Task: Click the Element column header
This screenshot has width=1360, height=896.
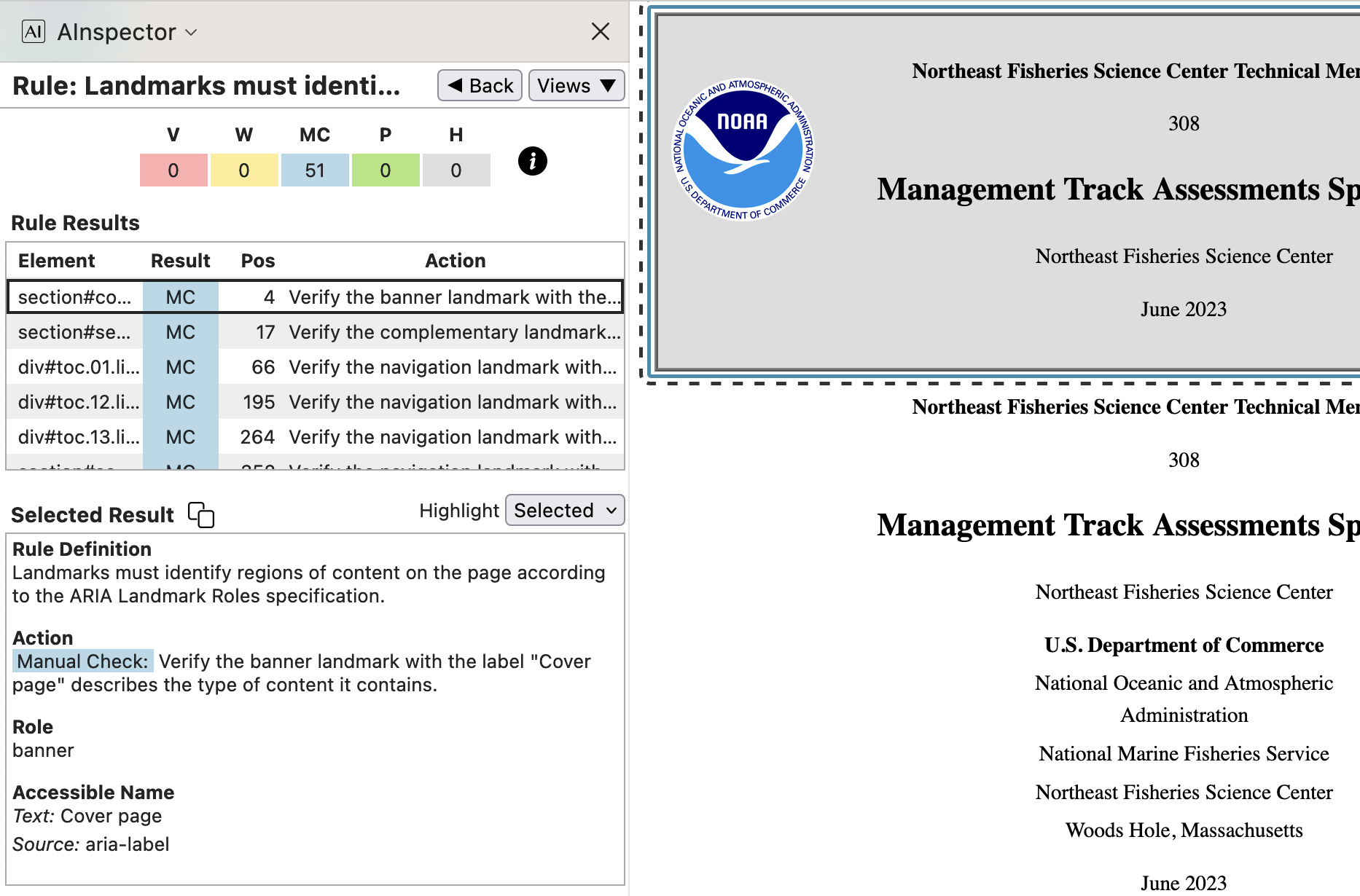Action: (x=57, y=261)
